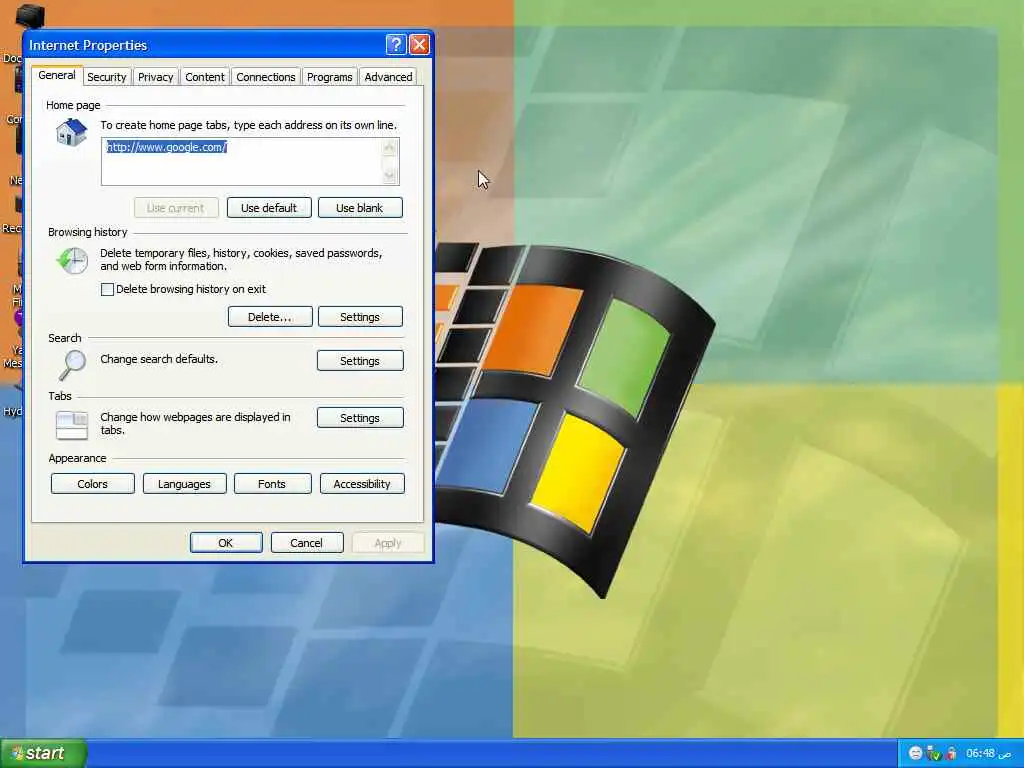Switch to the Security tab
This screenshot has width=1024, height=768.
(x=106, y=77)
